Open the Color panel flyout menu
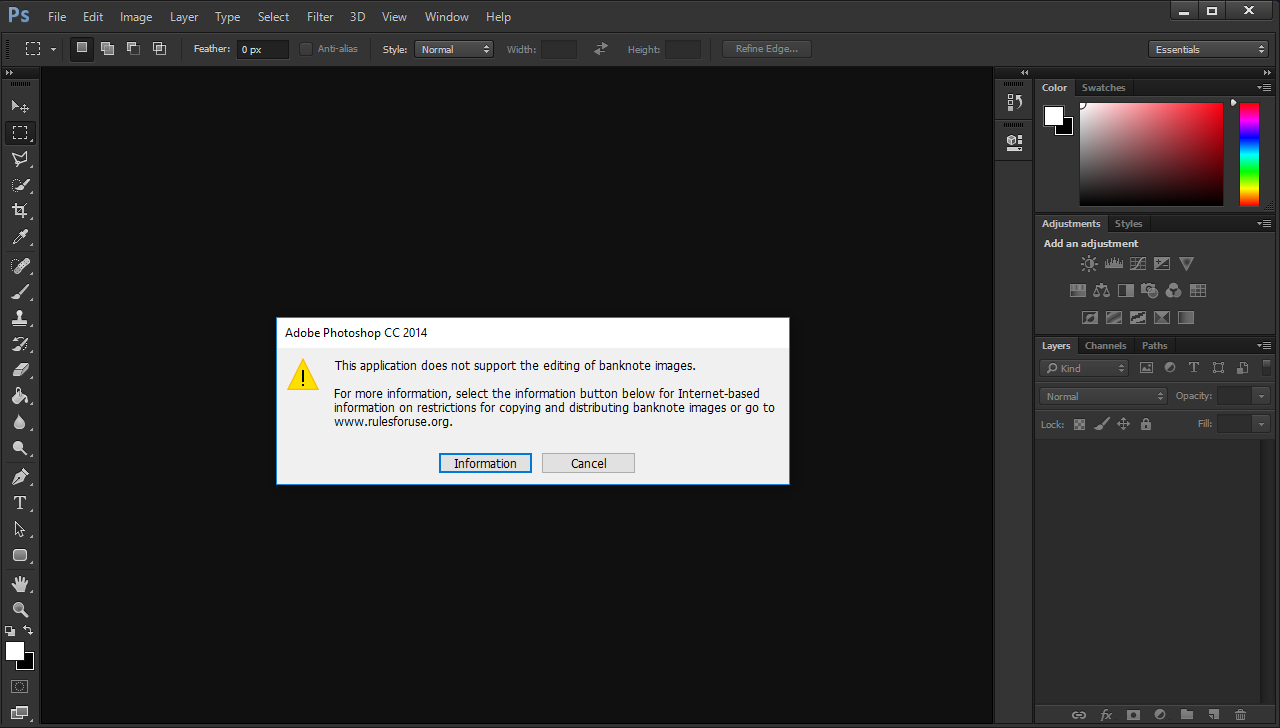Viewport: 1280px width, 728px height. click(1264, 88)
